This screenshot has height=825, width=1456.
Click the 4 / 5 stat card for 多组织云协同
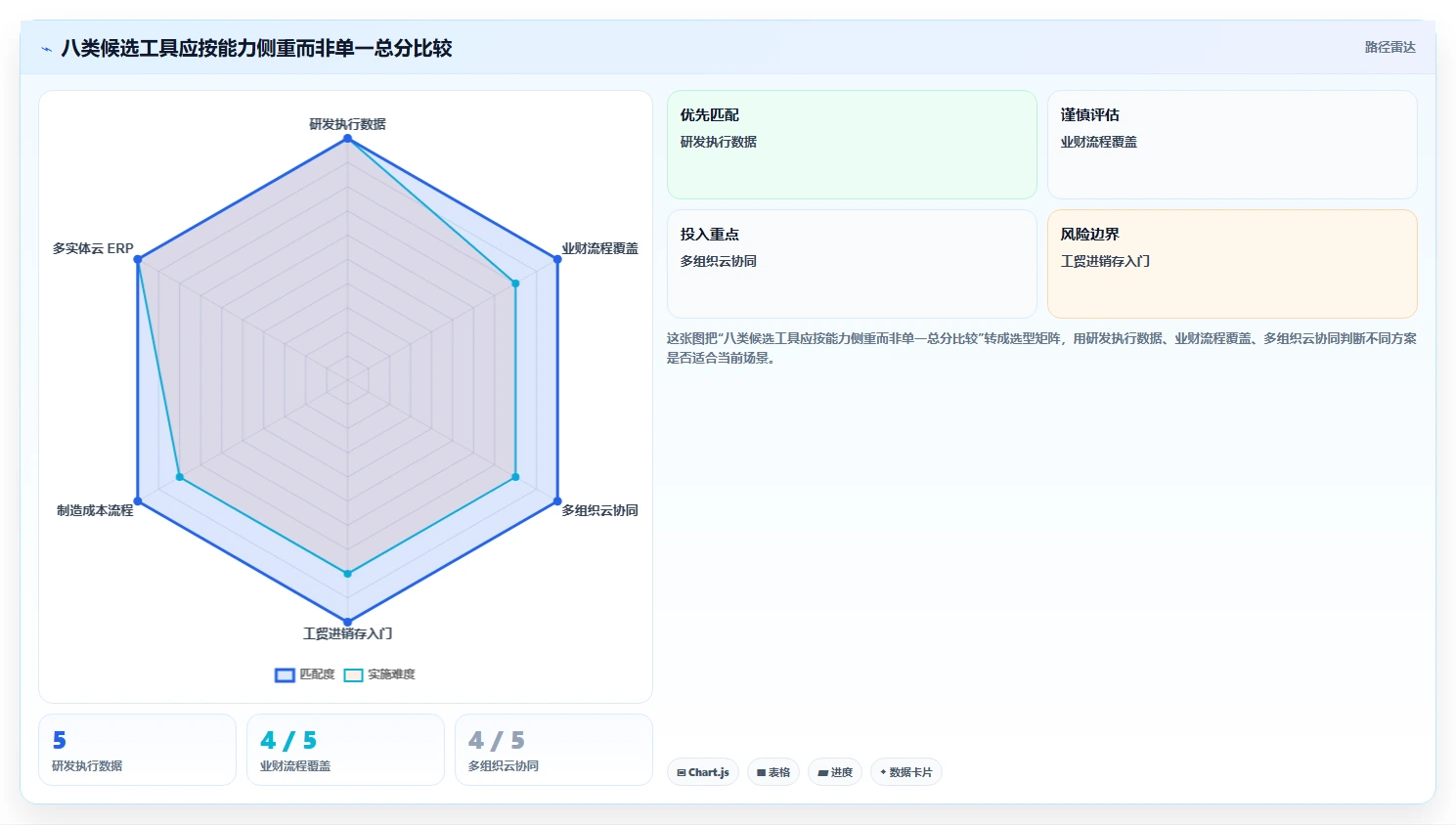point(553,750)
